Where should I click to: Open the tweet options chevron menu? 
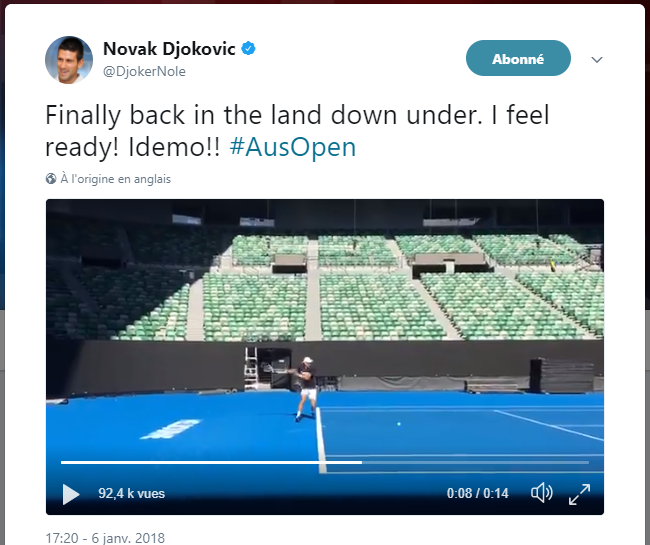pyautogui.click(x=597, y=60)
